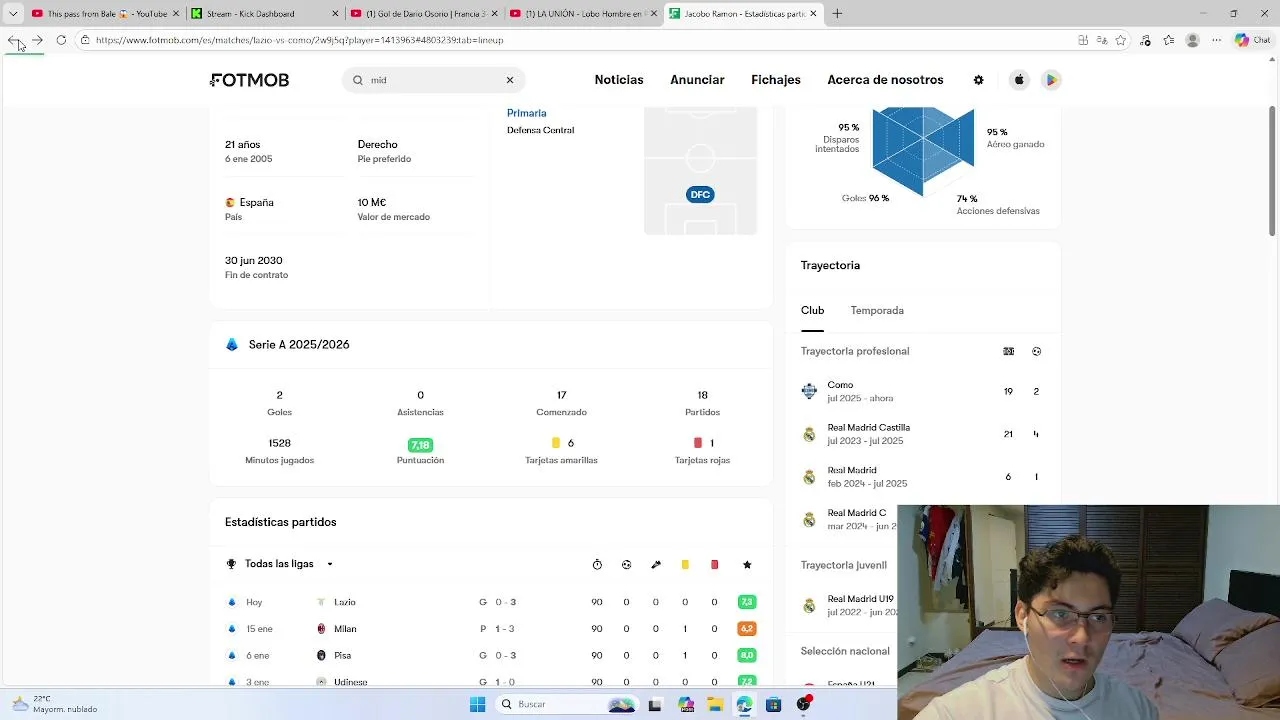This screenshot has height=720, width=1280.
Task: Click the goals icon in Trayectoria header
Action: coord(1036,351)
